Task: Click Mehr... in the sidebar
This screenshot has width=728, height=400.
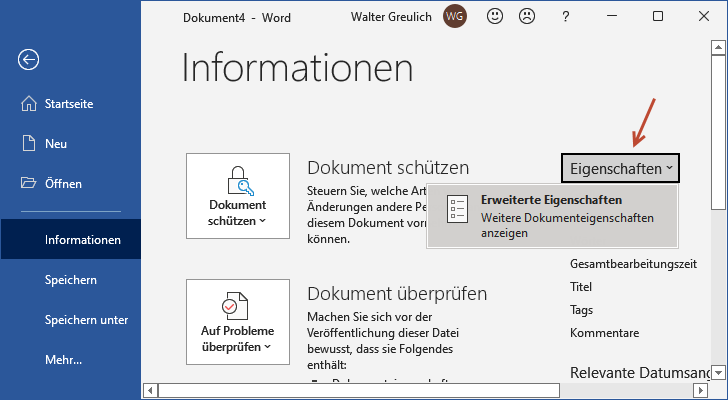Action: pos(63,360)
